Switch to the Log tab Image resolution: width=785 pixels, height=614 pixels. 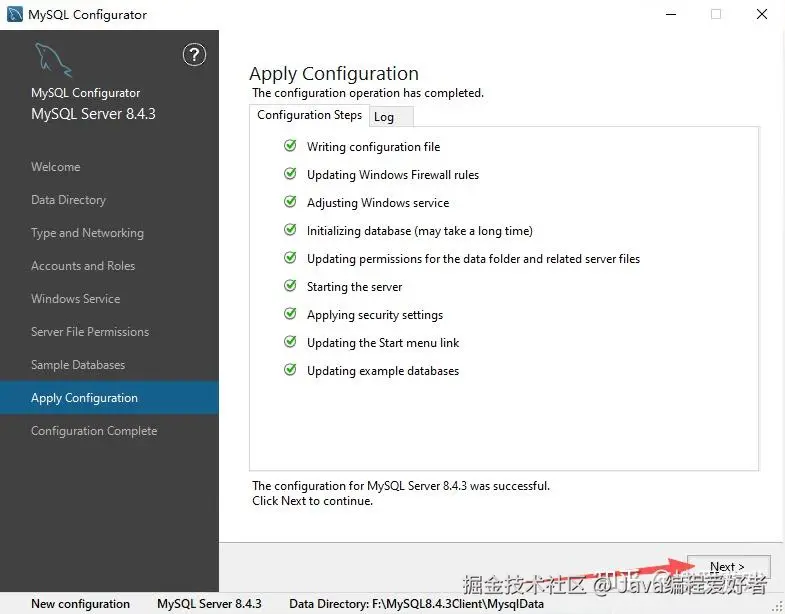391,117
